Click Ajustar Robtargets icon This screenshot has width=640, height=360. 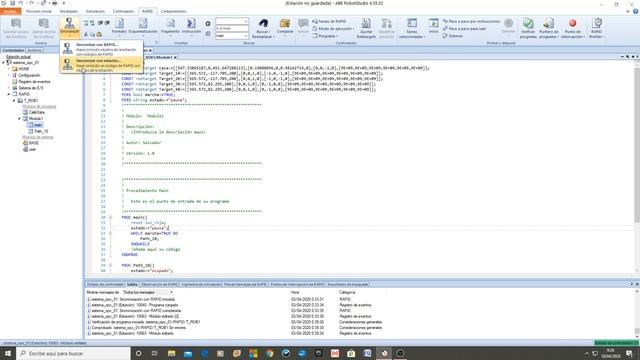pos(366,28)
